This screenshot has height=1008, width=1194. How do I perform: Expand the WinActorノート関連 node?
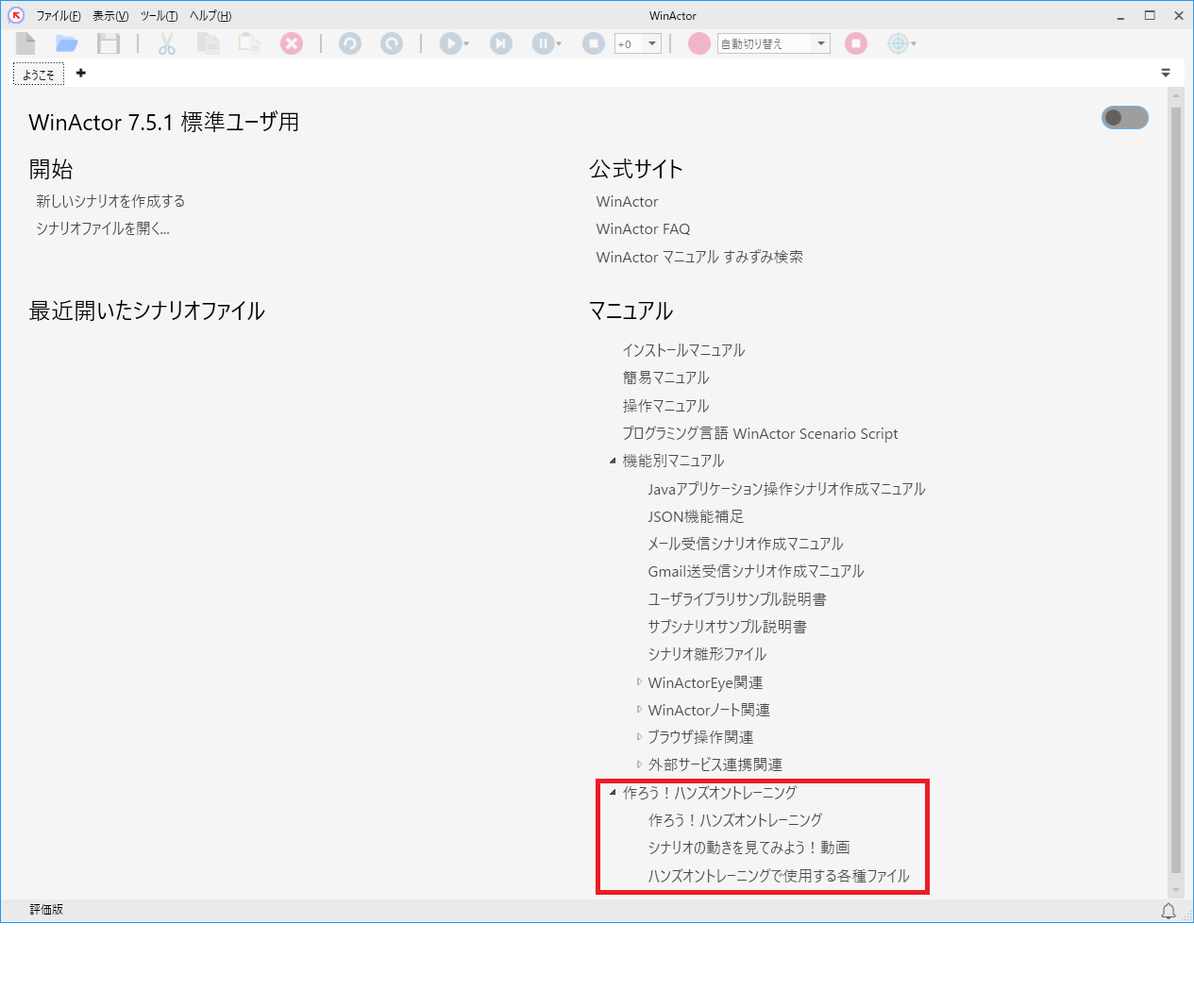[639, 709]
